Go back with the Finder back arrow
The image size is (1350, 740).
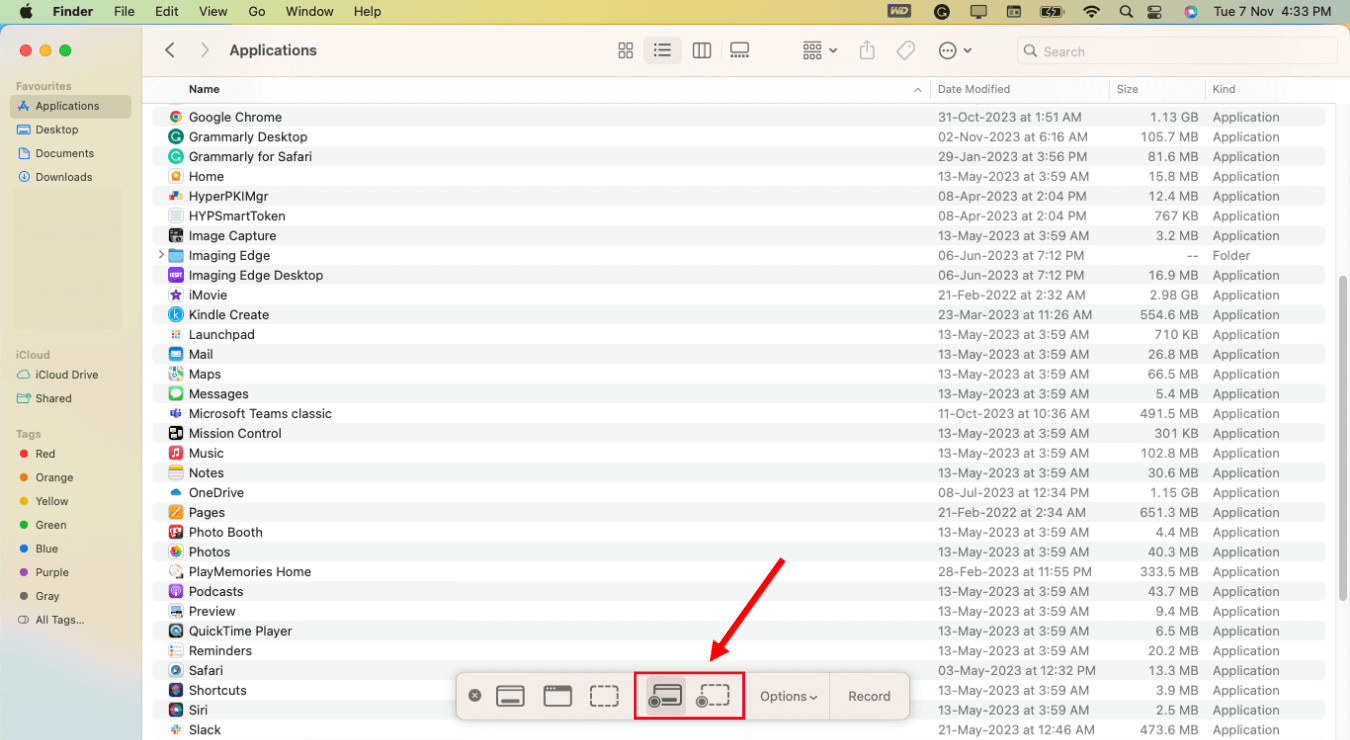170,50
